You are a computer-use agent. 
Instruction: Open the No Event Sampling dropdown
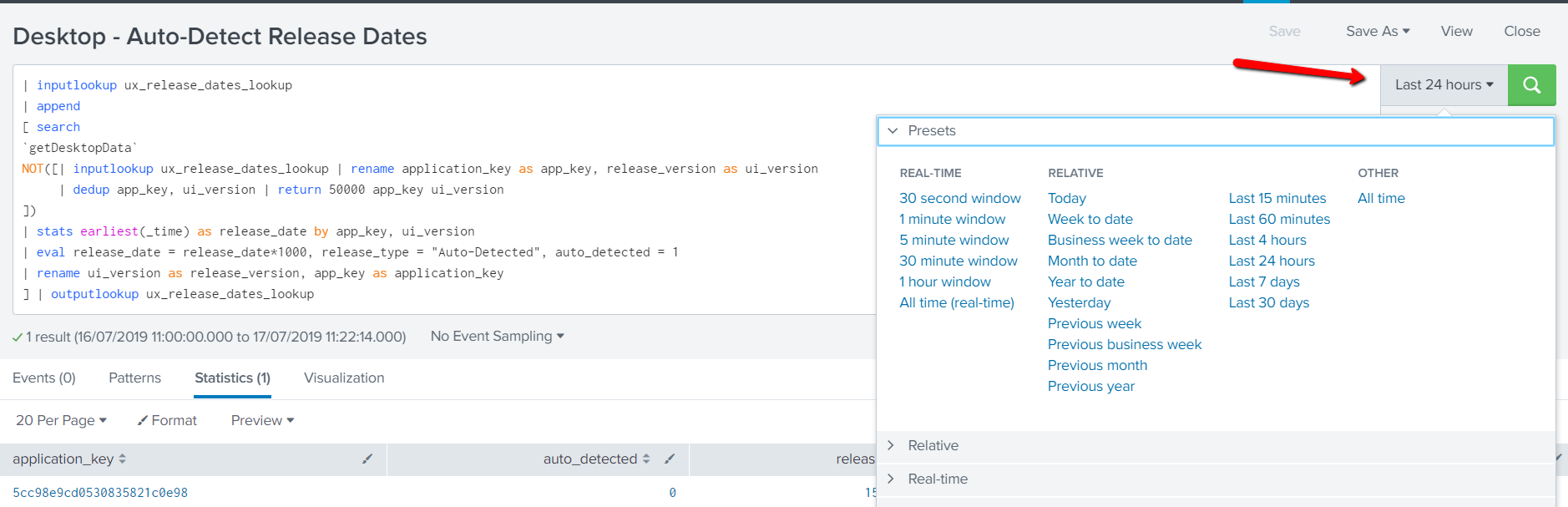point(497,336)
